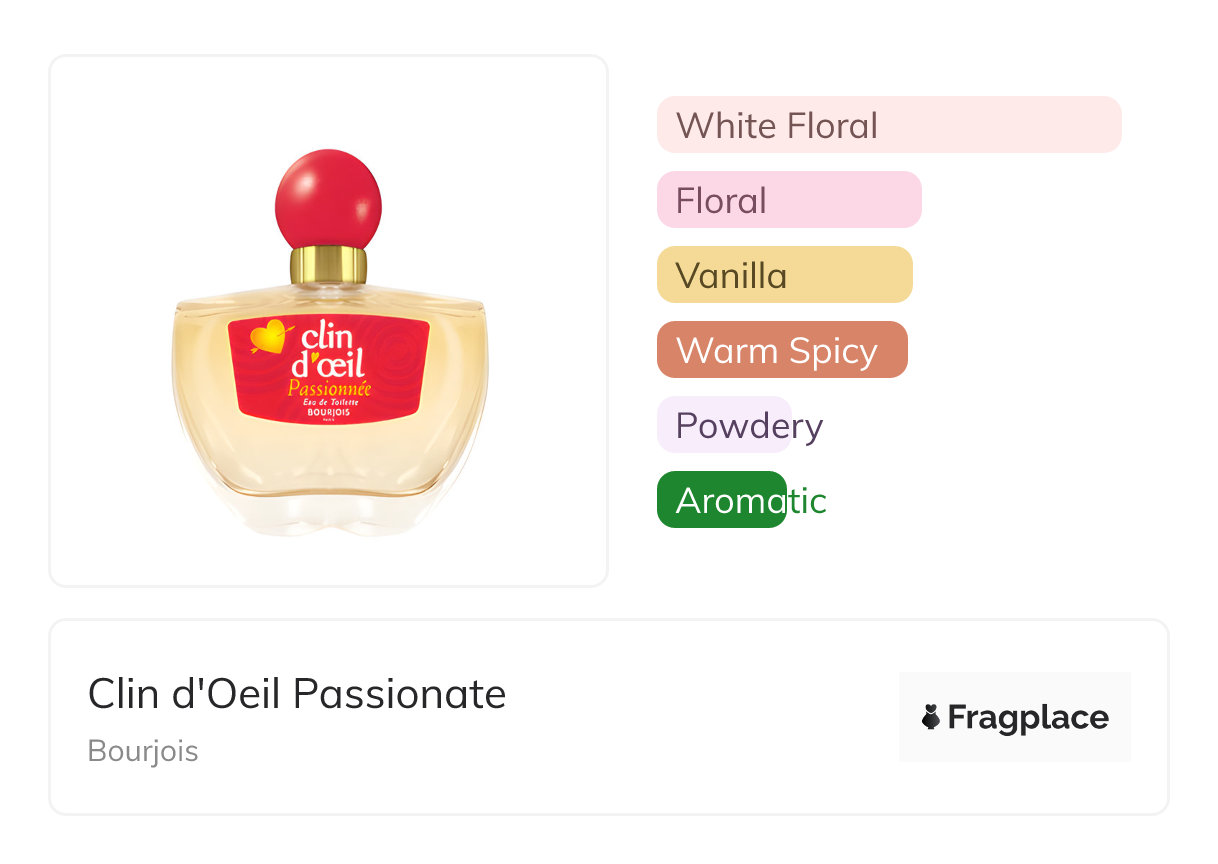Select the White Floral accord bar
This screenshot has width=1218, height=864.
[x=888, y=125]
